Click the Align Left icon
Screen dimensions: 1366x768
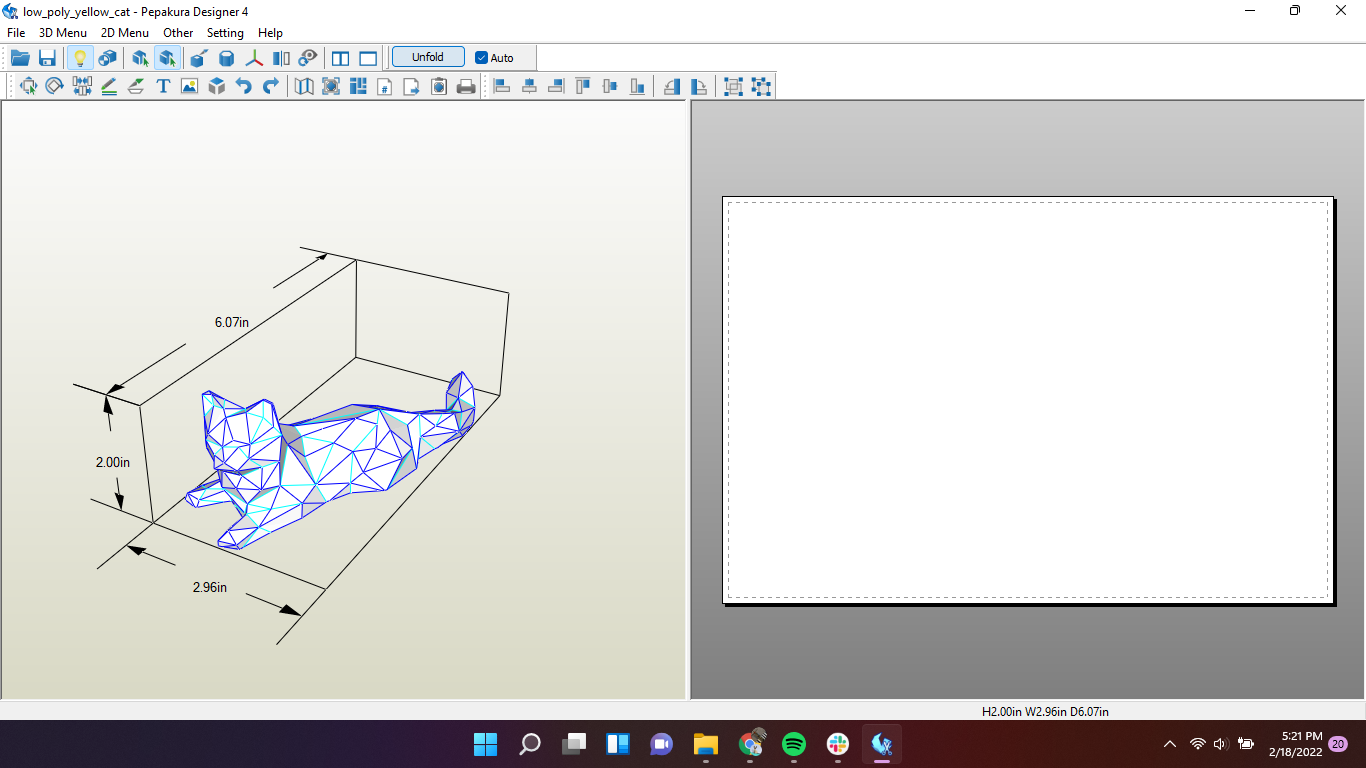(501, 86)
